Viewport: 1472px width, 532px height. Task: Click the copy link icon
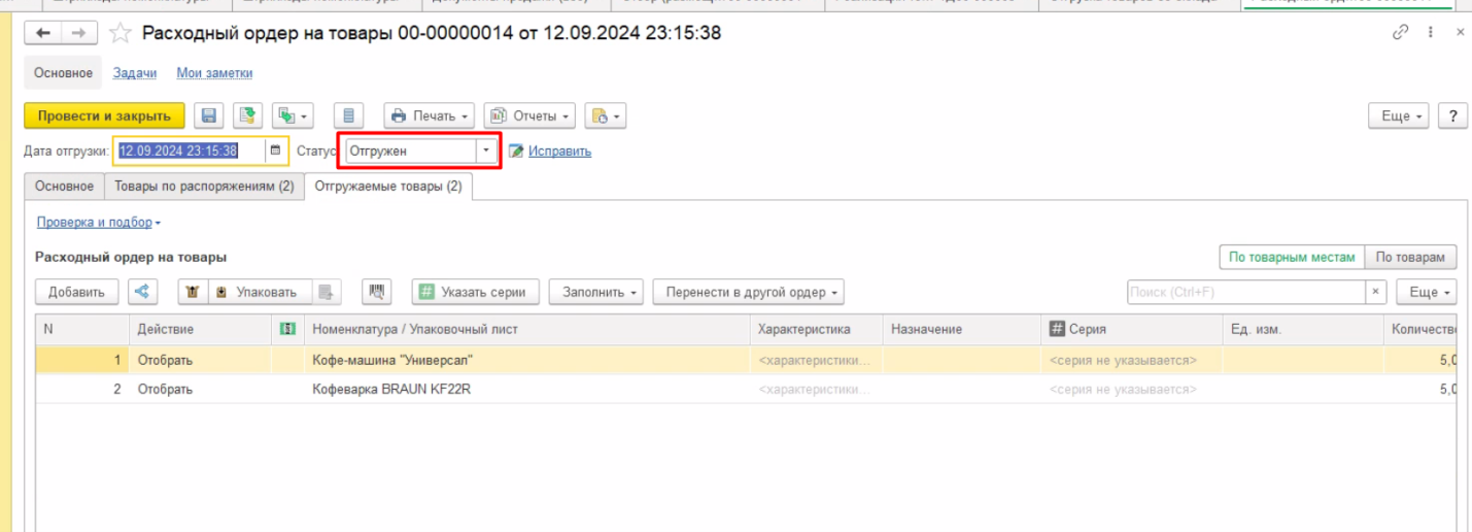click(1400, 33)
